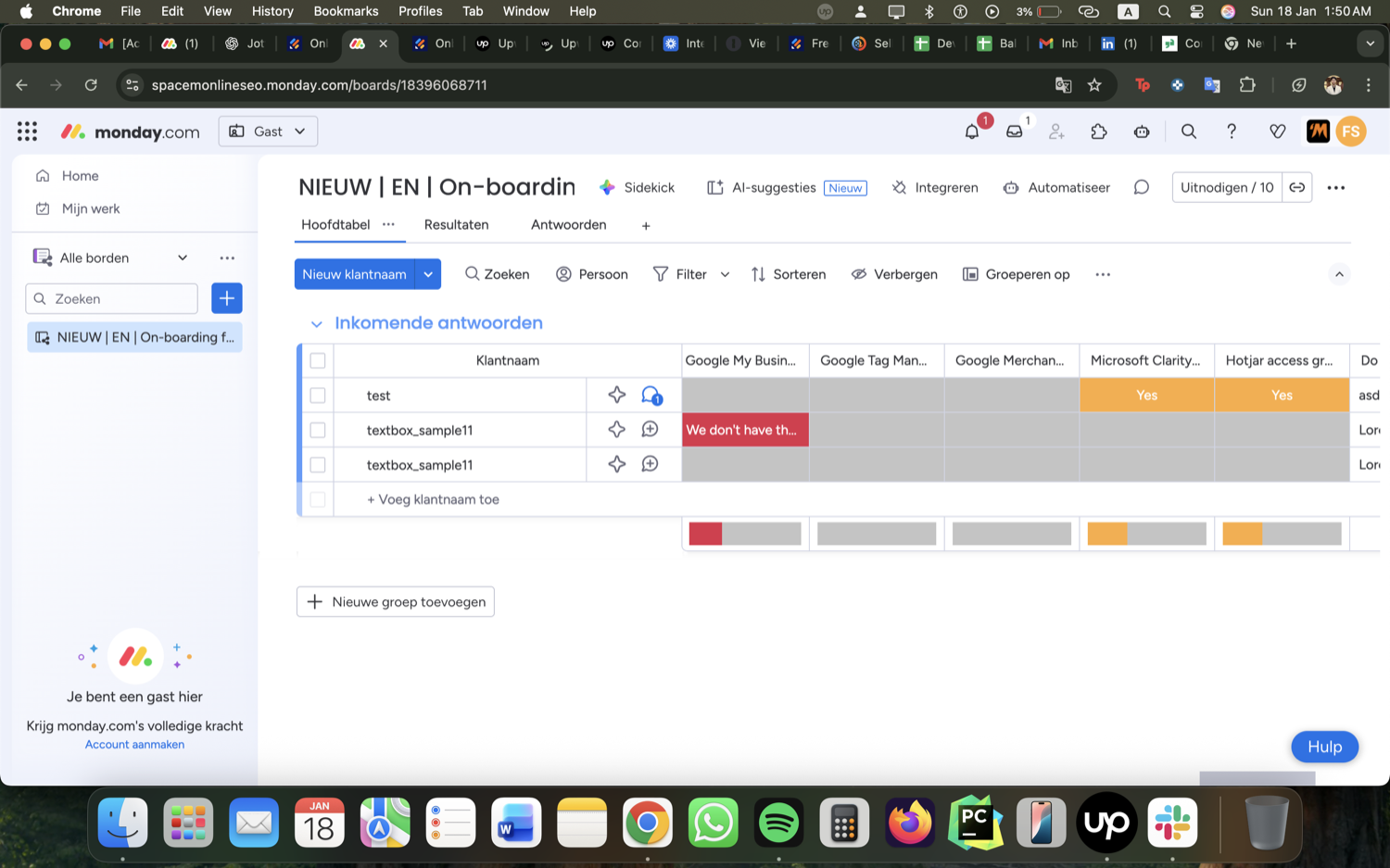Image resolution: width=1390 pixels, height=868 pixels.
Task: Click the Nieuw klantnaam button
Action: pyautogui.click(x=354, y=274)
